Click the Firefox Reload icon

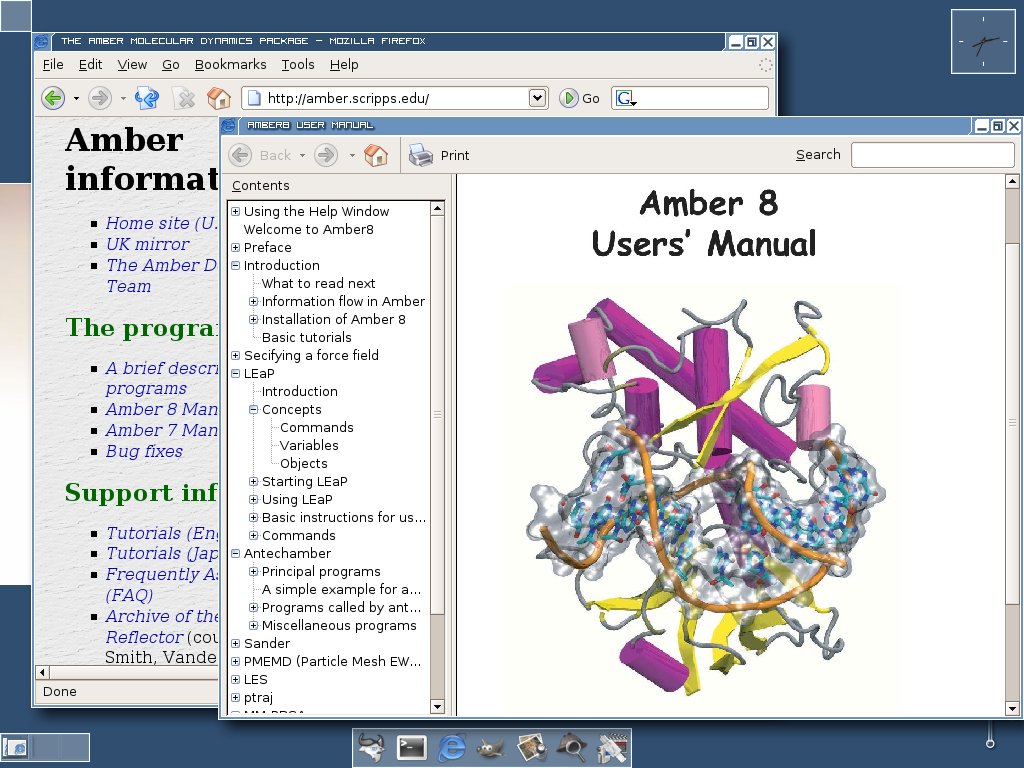click(x=147, y=98)
